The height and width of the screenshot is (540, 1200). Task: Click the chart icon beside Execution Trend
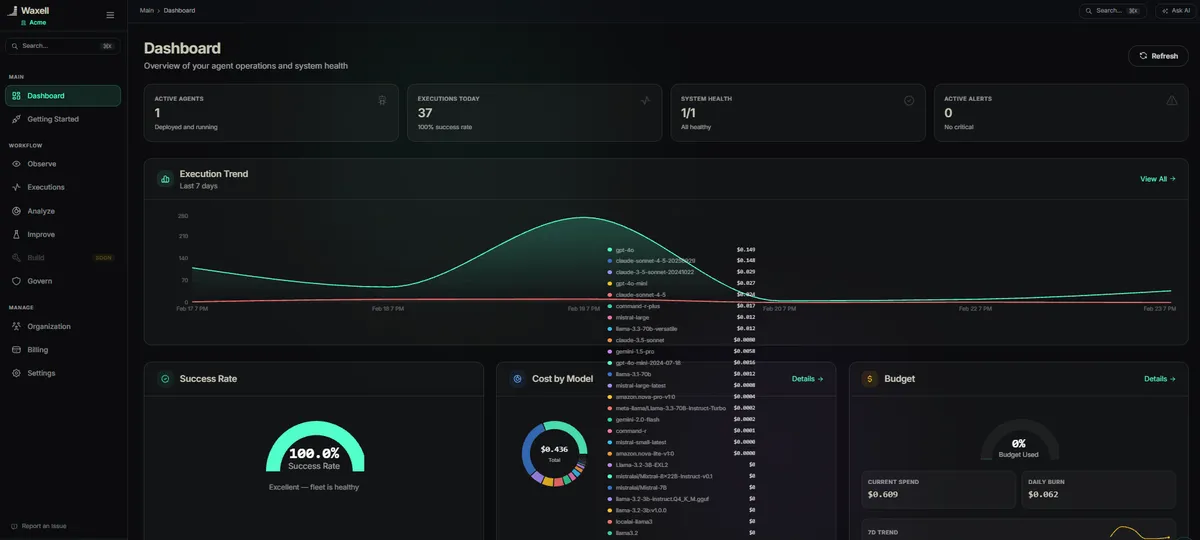click(165, 179)
